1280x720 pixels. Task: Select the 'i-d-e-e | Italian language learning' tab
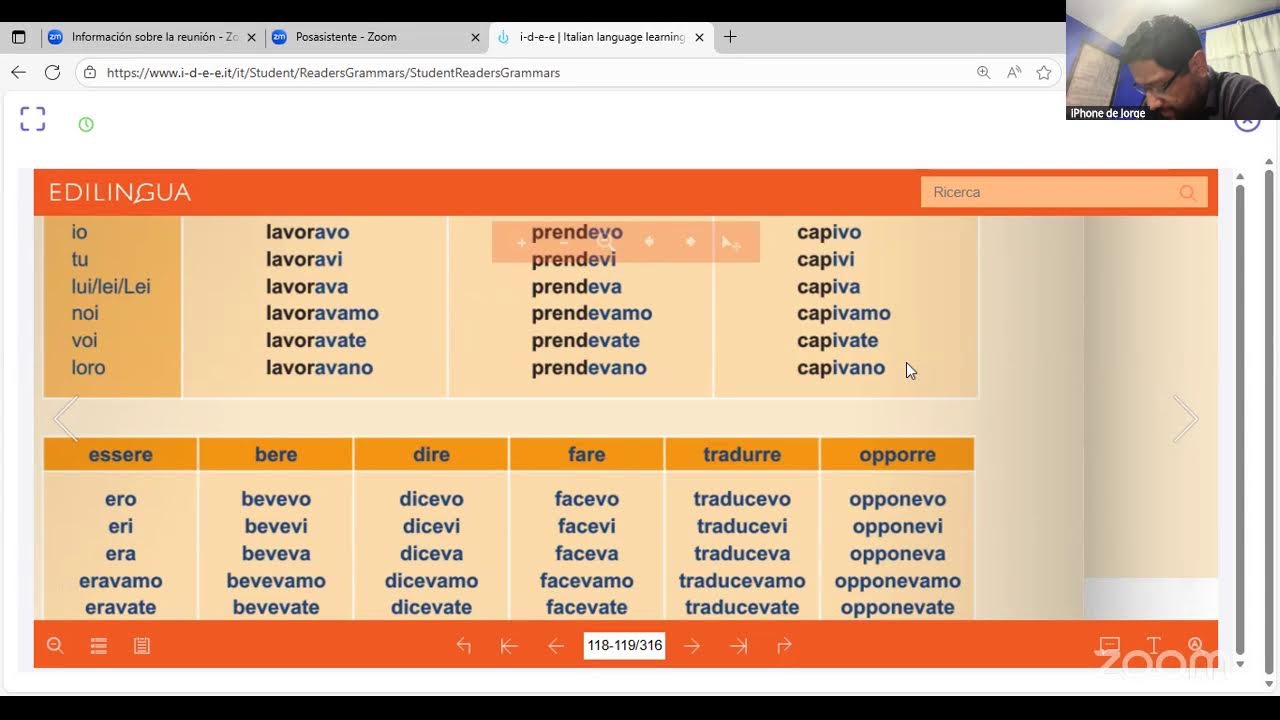click(600, 37)
